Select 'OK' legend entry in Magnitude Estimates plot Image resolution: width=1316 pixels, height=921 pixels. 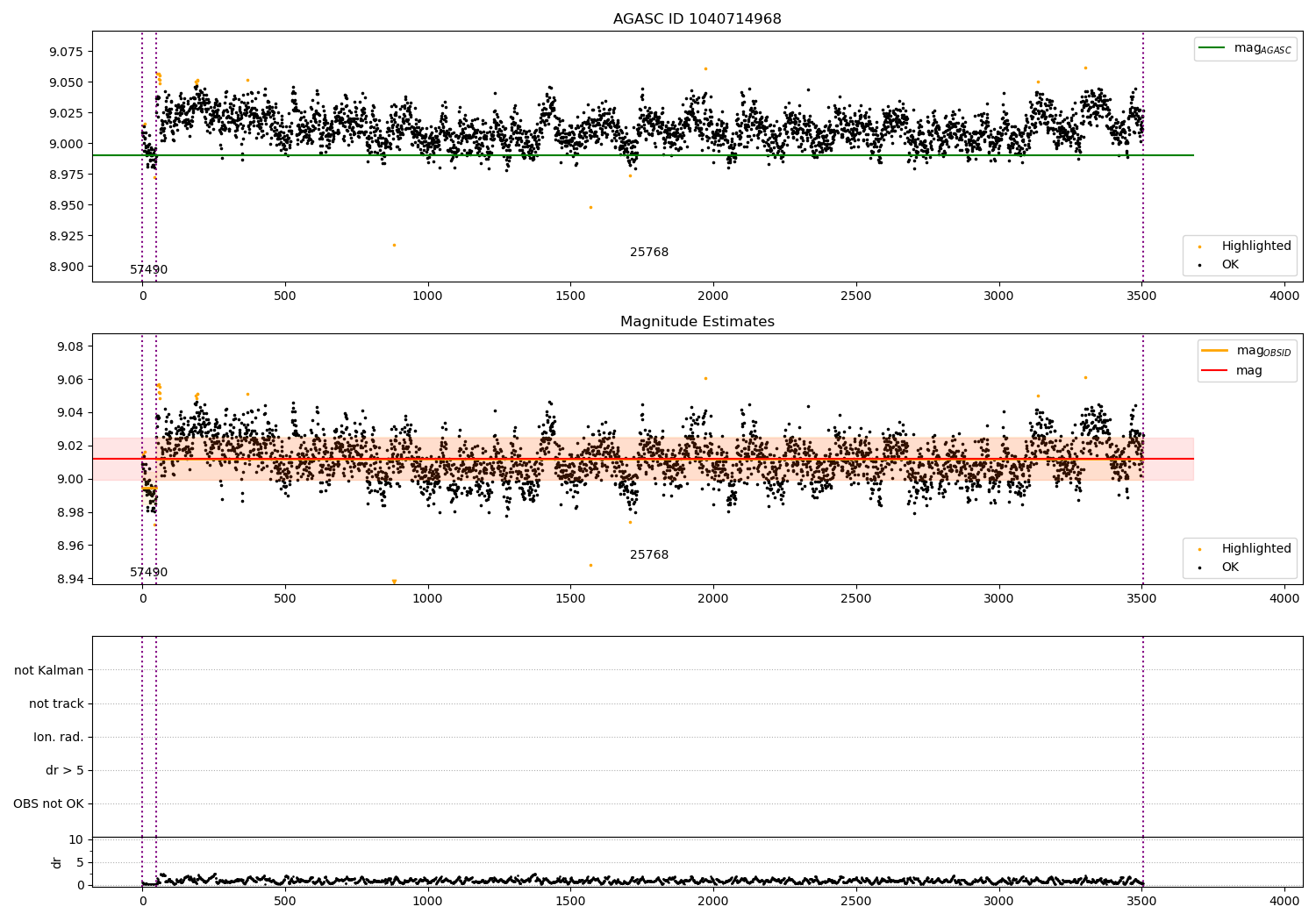pos(1230,568)
